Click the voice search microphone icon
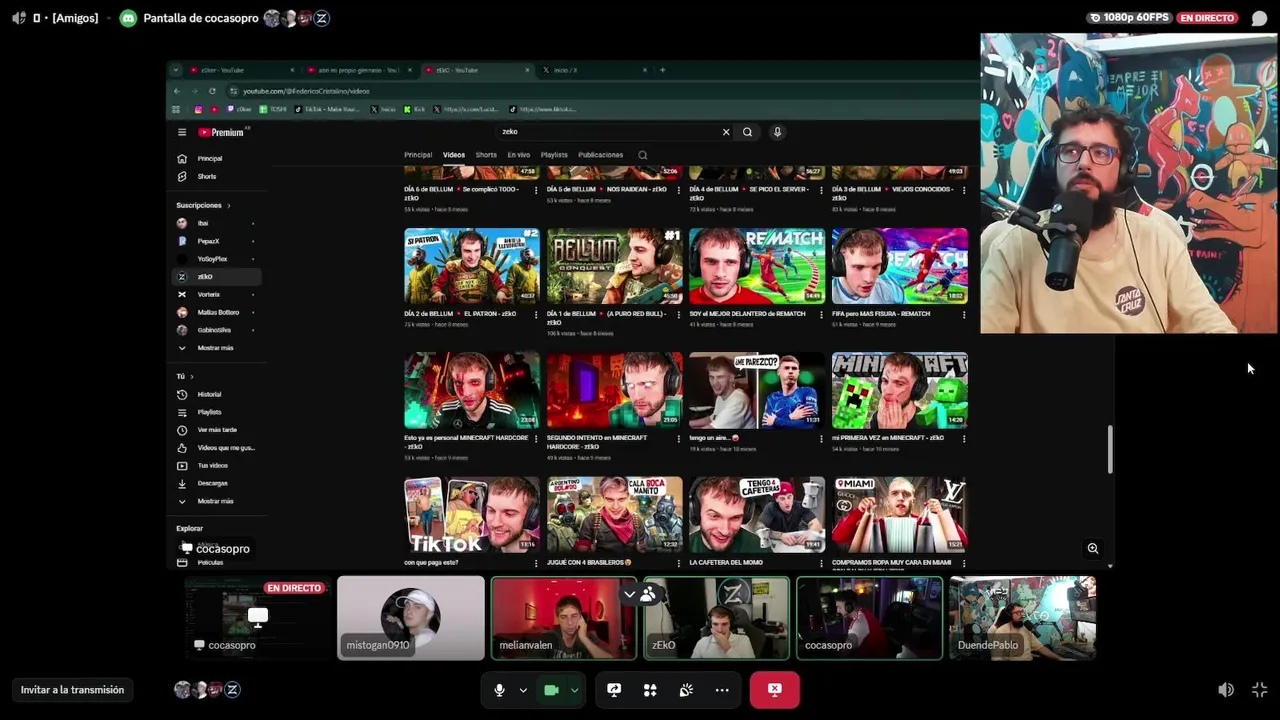 (x=777, y=132)
